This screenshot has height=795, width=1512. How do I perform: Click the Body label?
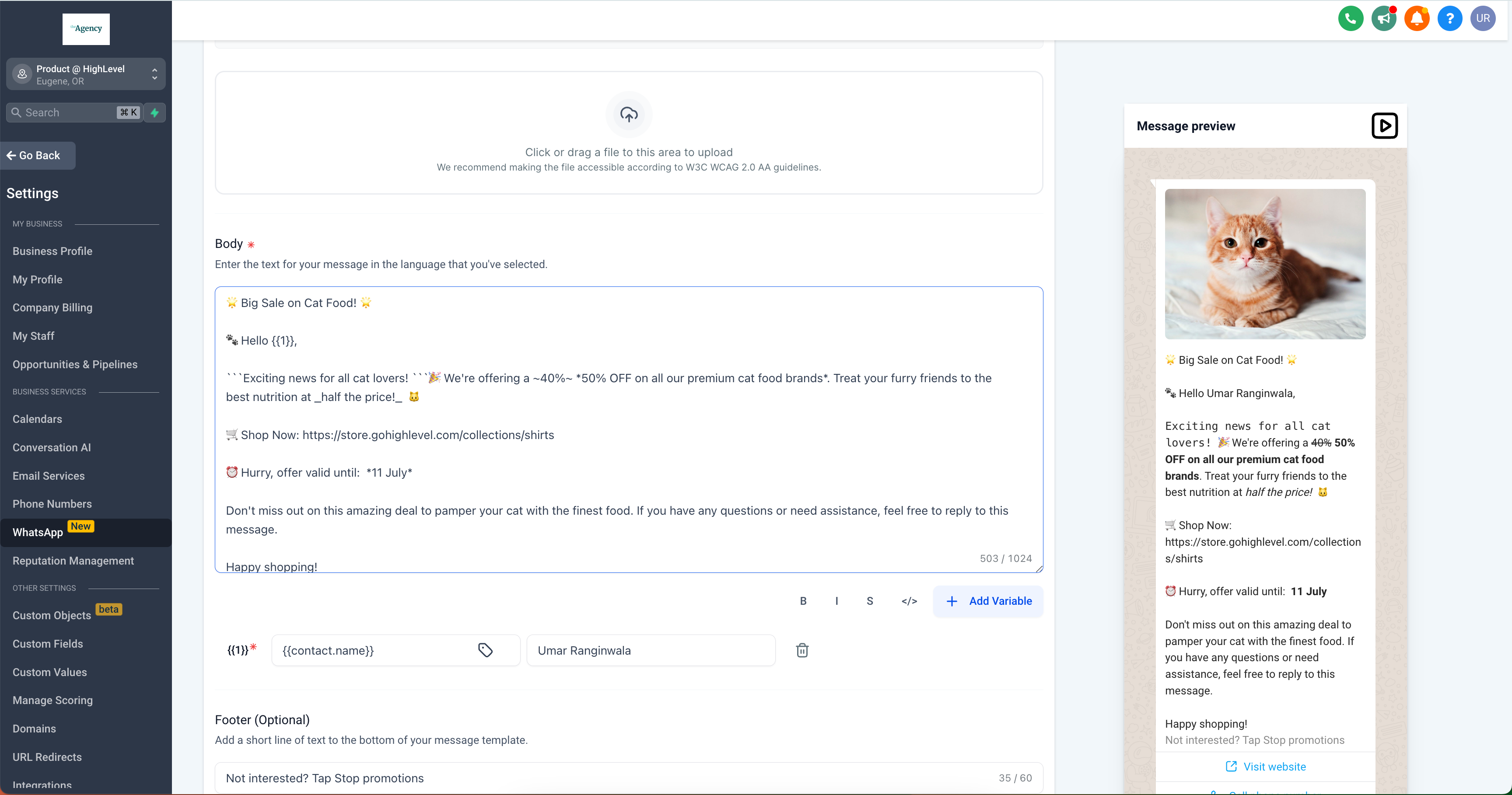(228, 244)
